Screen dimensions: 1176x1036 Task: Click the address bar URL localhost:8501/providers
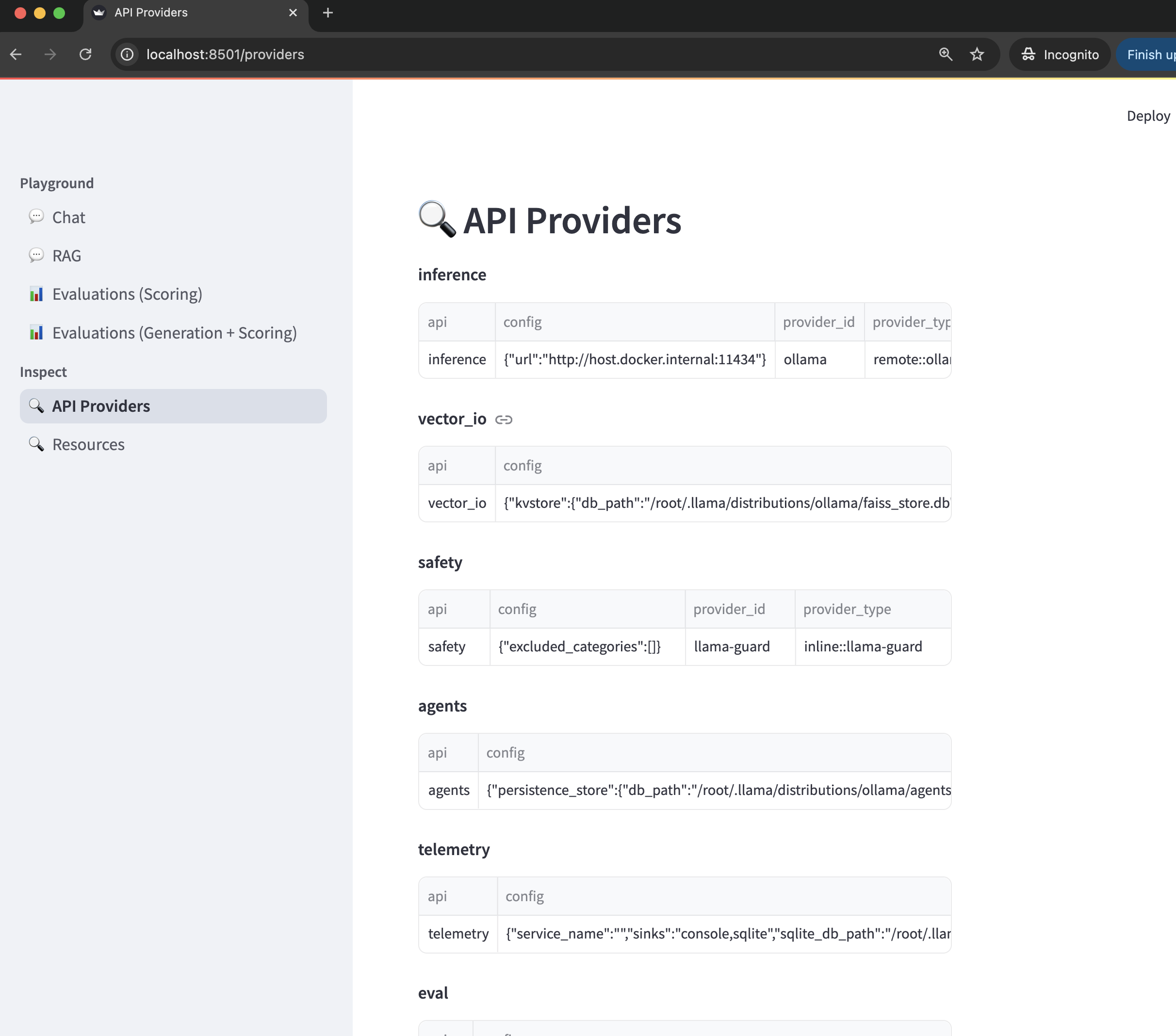225,55
